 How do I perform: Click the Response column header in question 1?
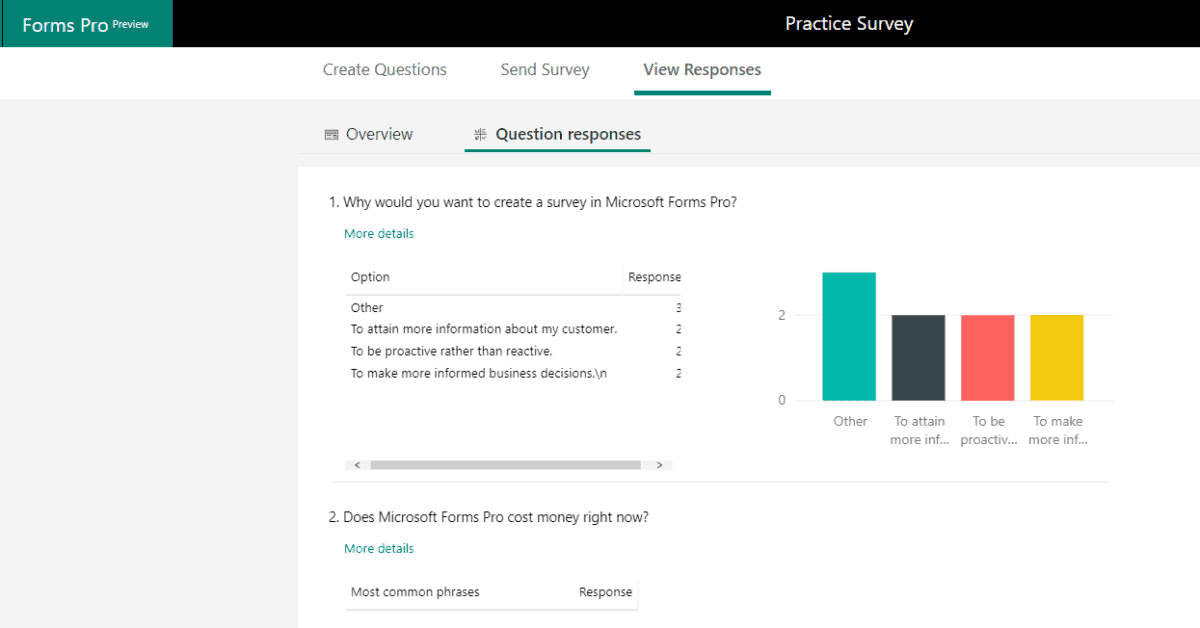coord(654,277)
